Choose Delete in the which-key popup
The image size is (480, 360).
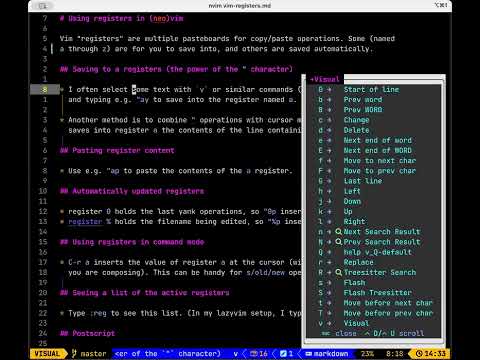pyautogui.click(x=356, y=130)
